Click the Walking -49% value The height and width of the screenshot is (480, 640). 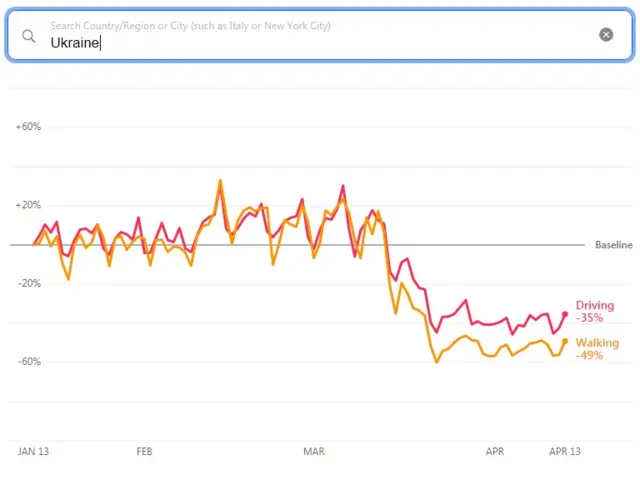tap(590, 355)
